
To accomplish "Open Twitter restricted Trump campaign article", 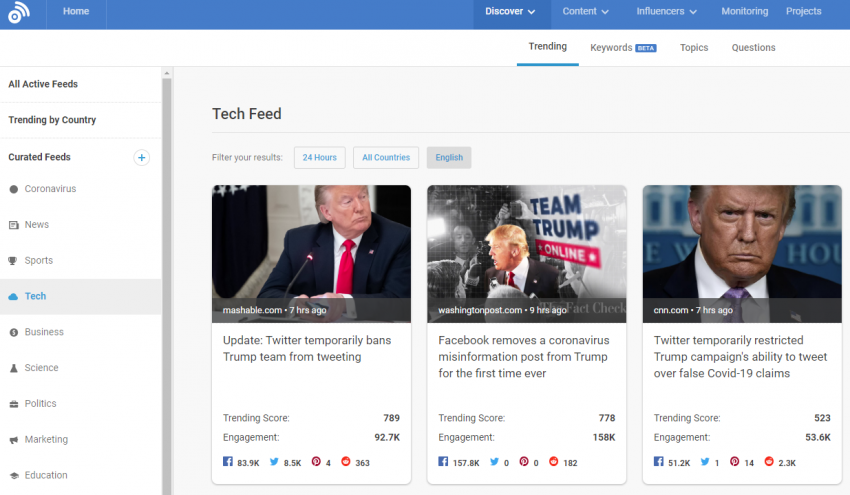I will [740, 357].
